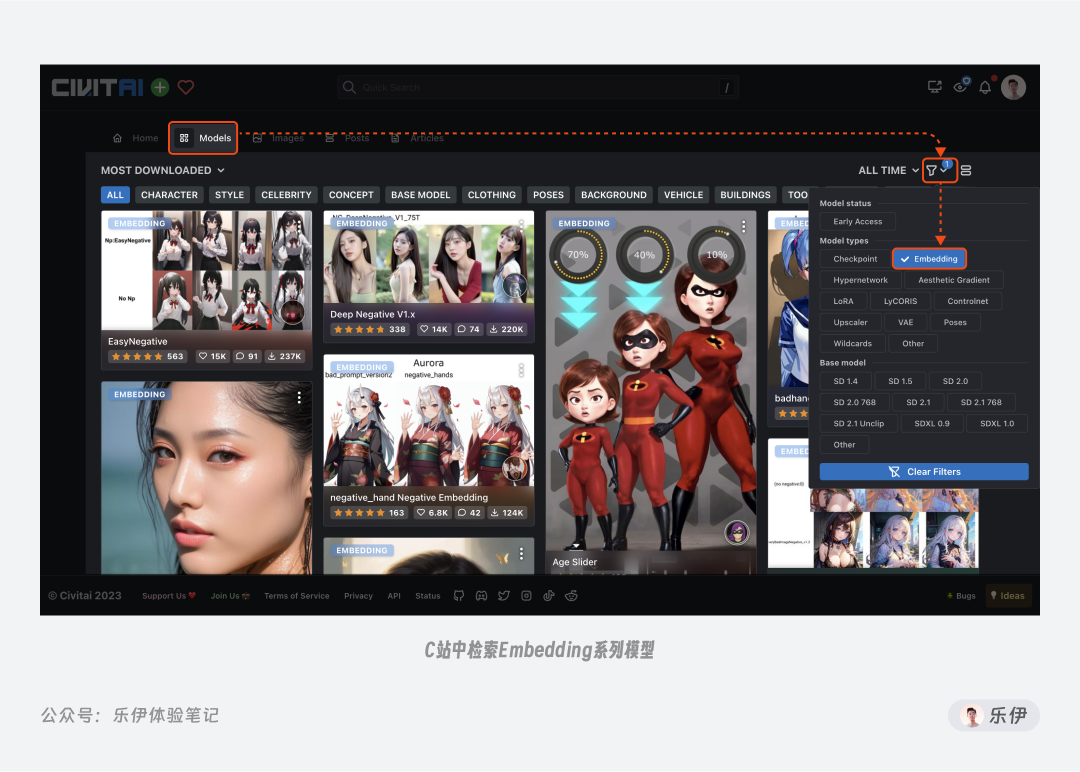The image size is (1080, 772).
Task: Select the BASE MODEL category tag
Action: [420, 195]
